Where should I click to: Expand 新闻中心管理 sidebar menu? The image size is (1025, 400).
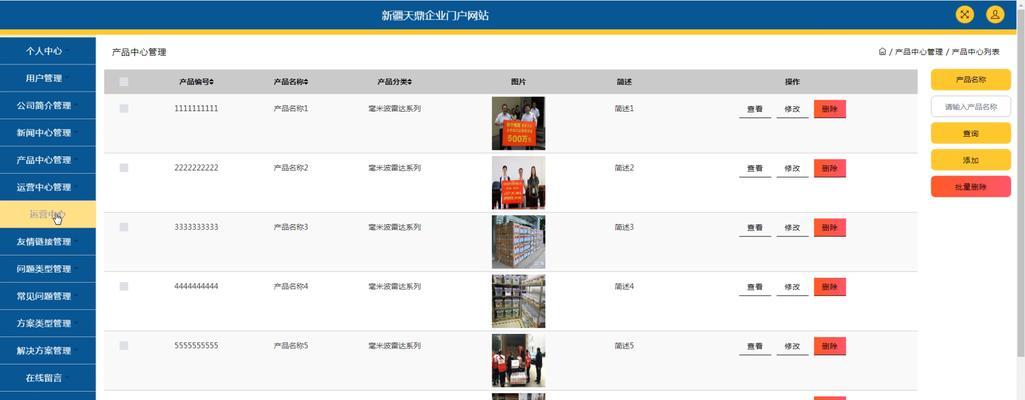(x=48, y=132)
